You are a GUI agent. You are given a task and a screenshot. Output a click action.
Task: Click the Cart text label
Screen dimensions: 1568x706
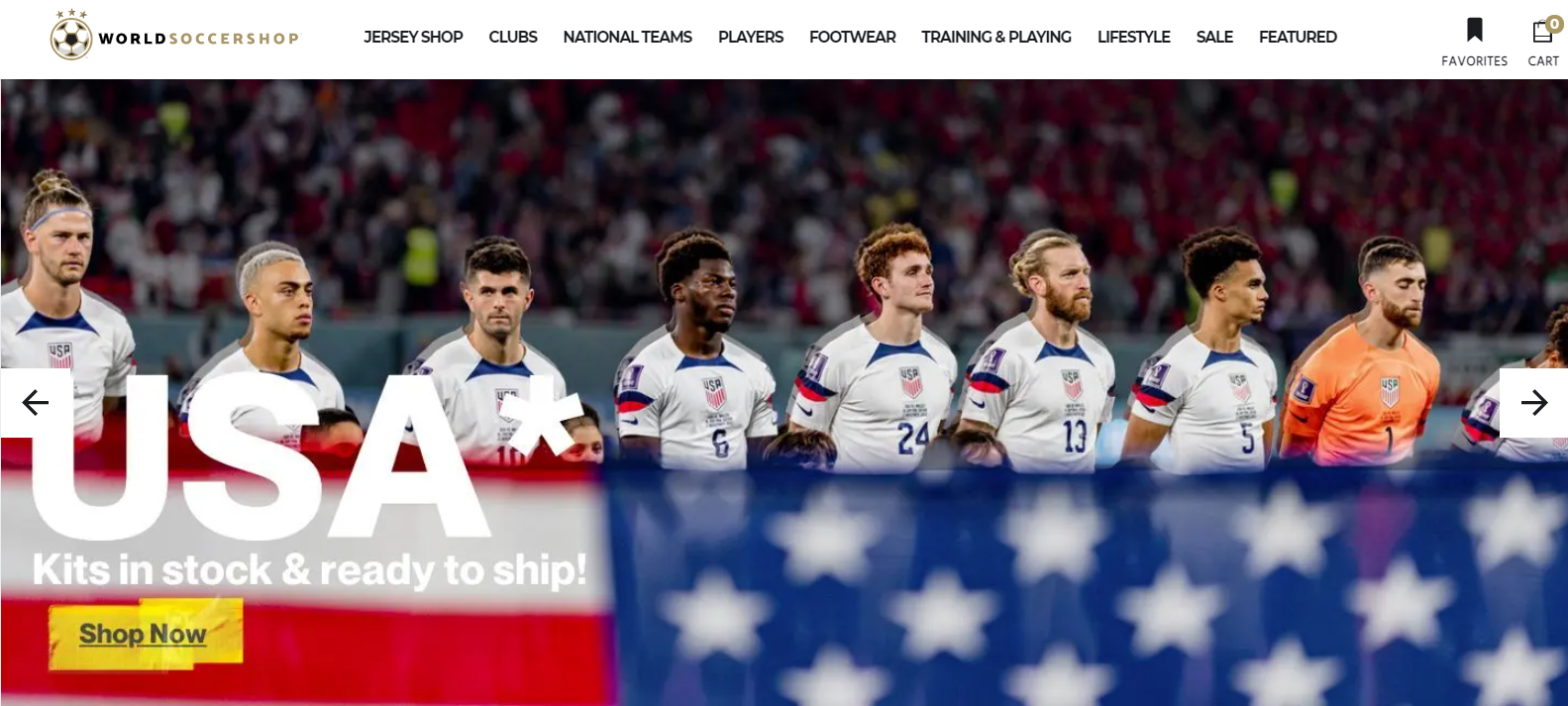(x=1543, y=61)
